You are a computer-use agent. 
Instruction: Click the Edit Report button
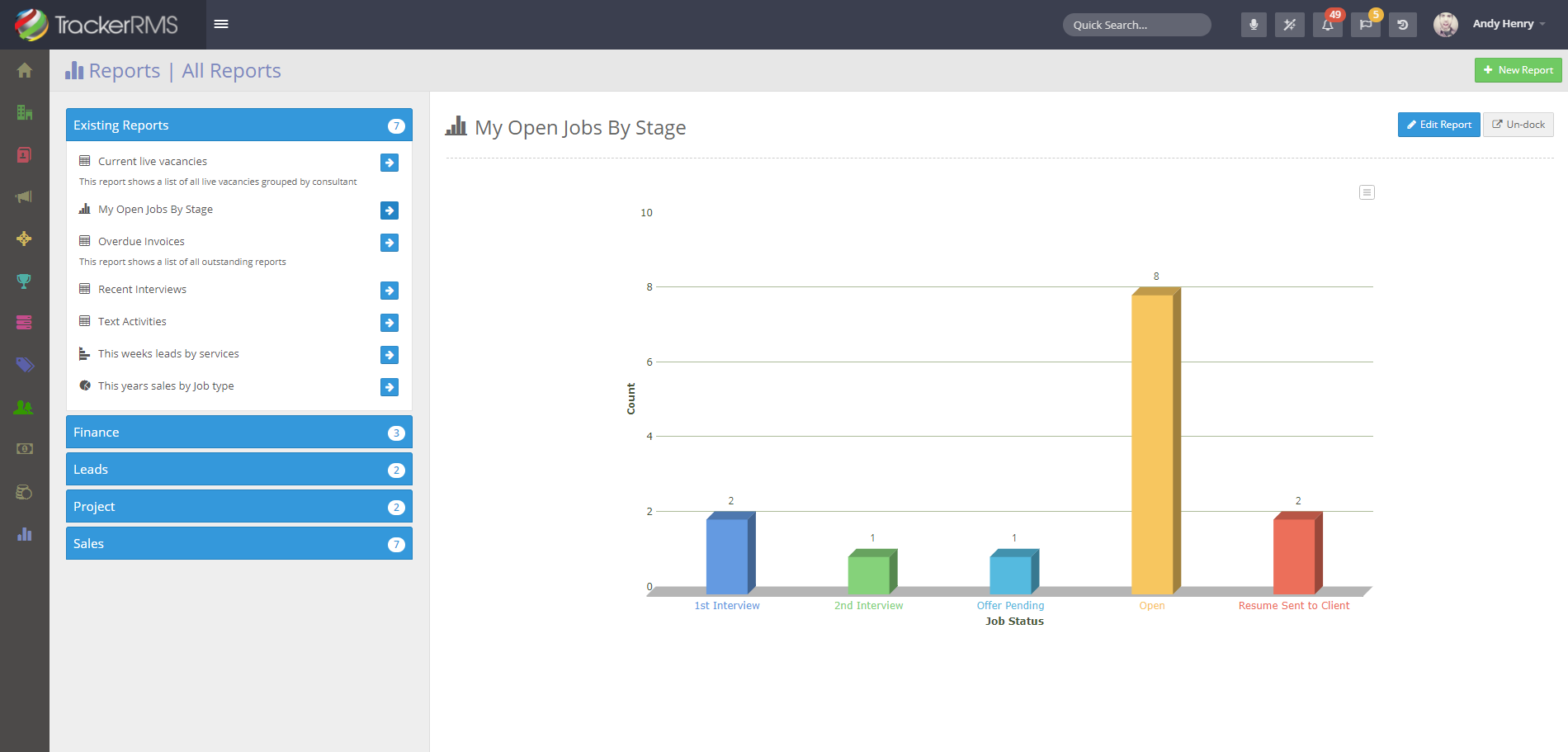point(1438,125)
